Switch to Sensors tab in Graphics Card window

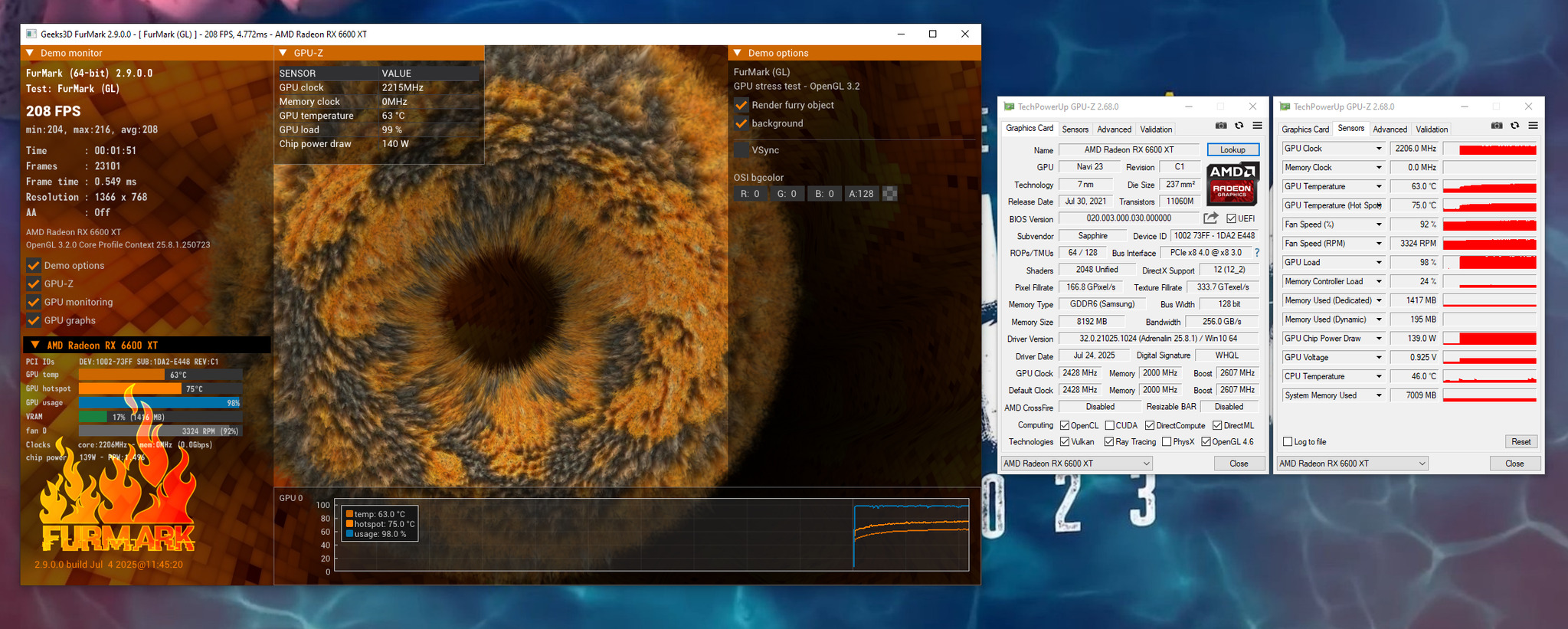pyautogui.click(x=1075, y=129)
